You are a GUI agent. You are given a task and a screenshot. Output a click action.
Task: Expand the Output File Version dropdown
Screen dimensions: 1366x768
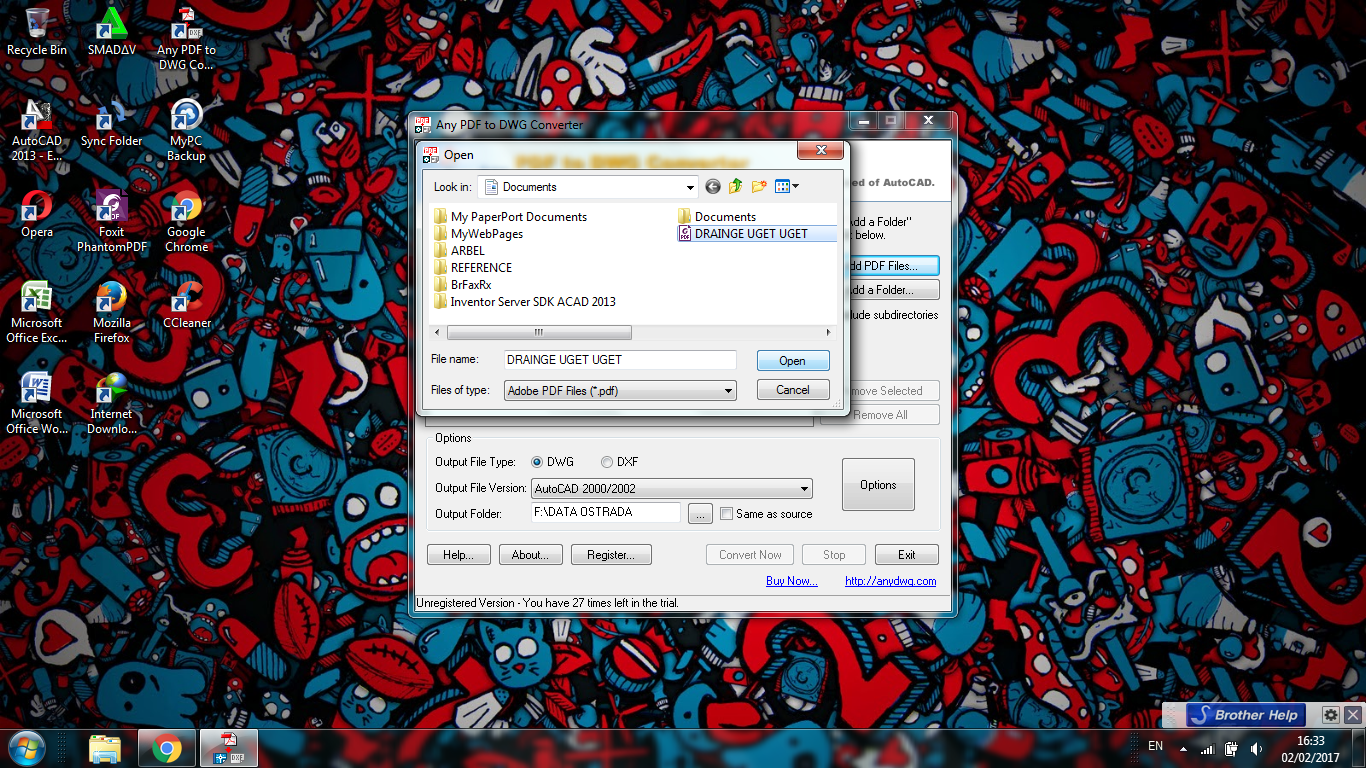[x=803, y=488]
